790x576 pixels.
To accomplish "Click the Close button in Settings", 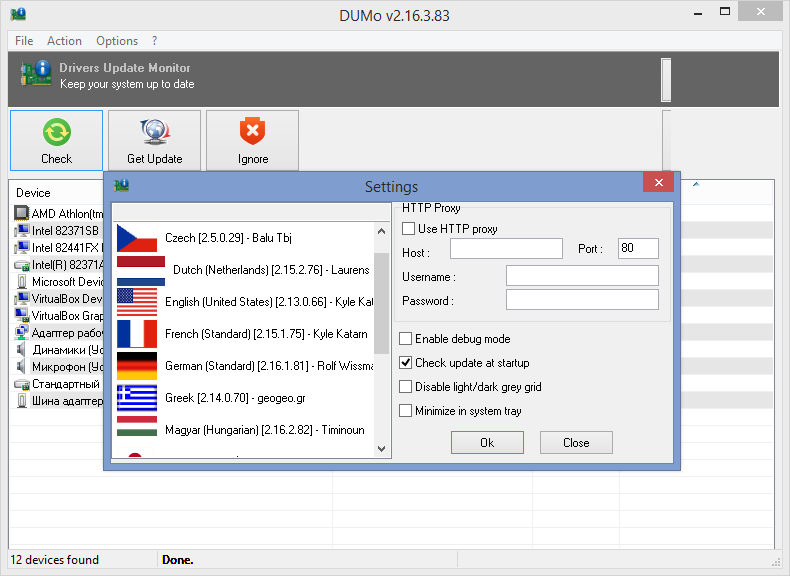I will point(576,442).
